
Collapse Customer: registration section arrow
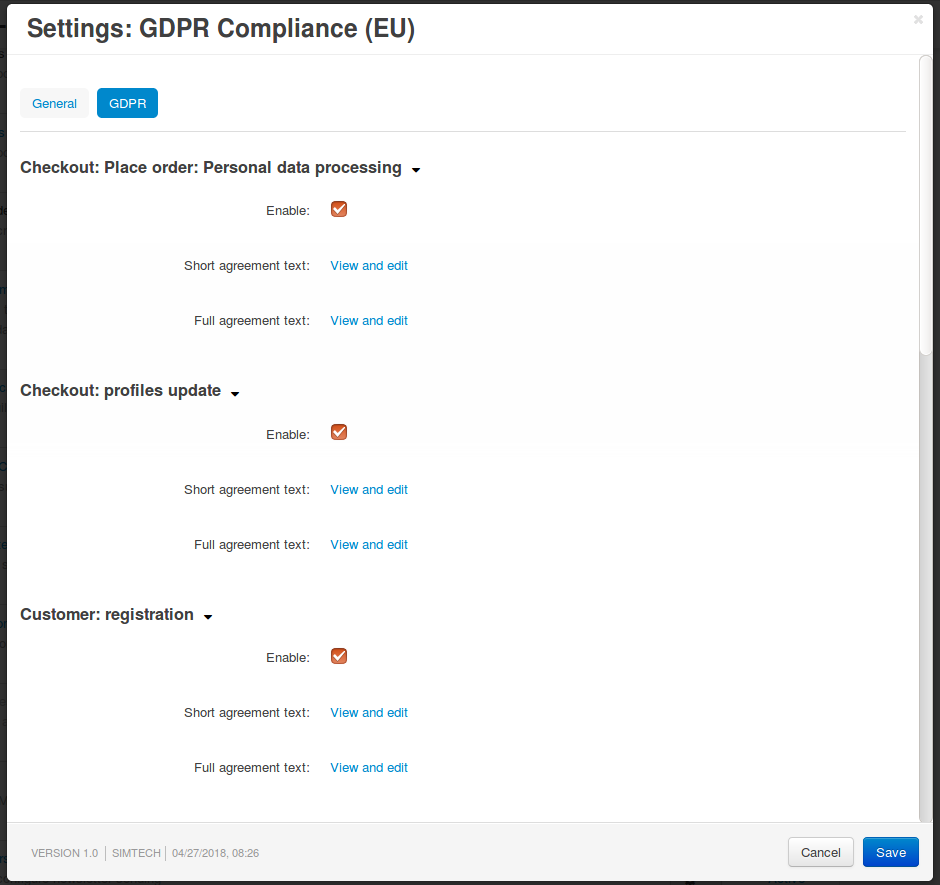tap(208, 617)
